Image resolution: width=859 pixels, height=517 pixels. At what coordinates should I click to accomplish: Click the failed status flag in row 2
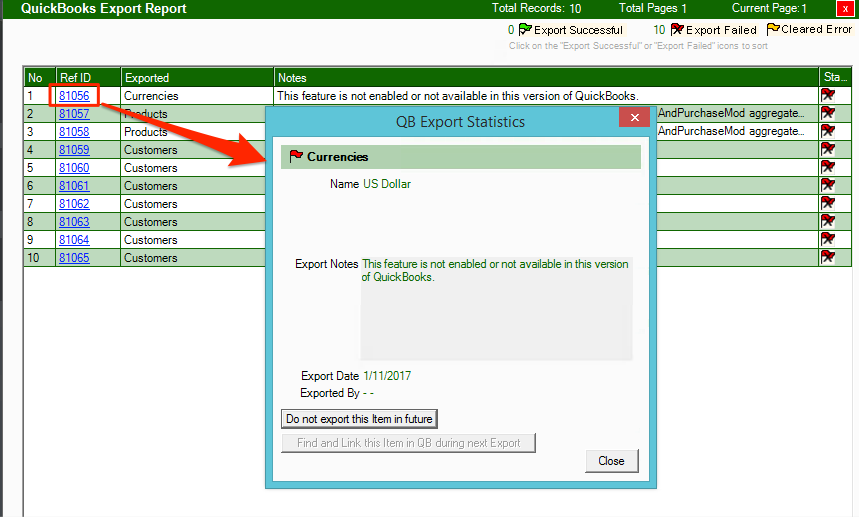tap(828, 113)
